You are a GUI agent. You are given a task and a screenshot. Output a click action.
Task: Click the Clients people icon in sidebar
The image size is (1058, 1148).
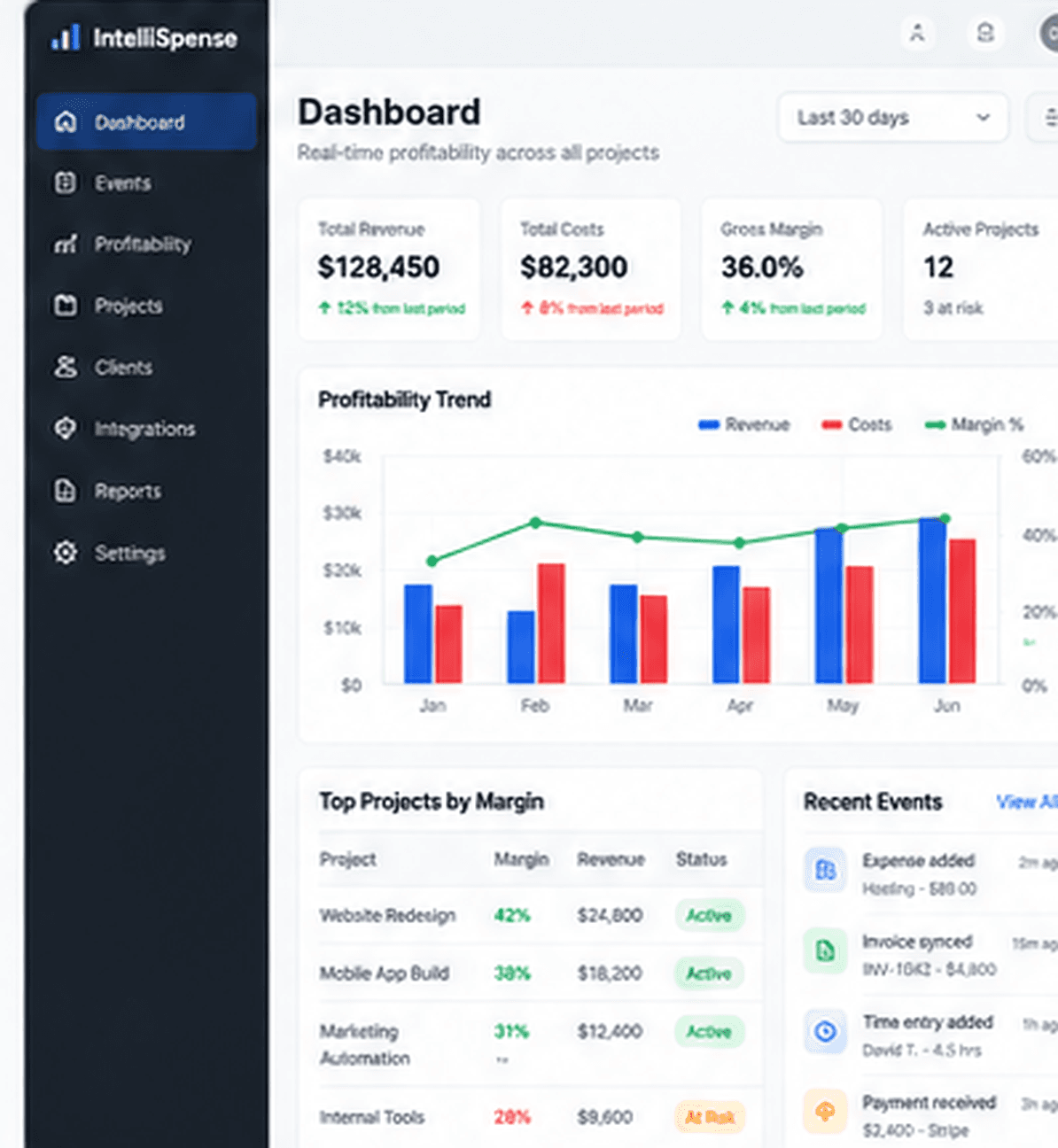point(66,367)
